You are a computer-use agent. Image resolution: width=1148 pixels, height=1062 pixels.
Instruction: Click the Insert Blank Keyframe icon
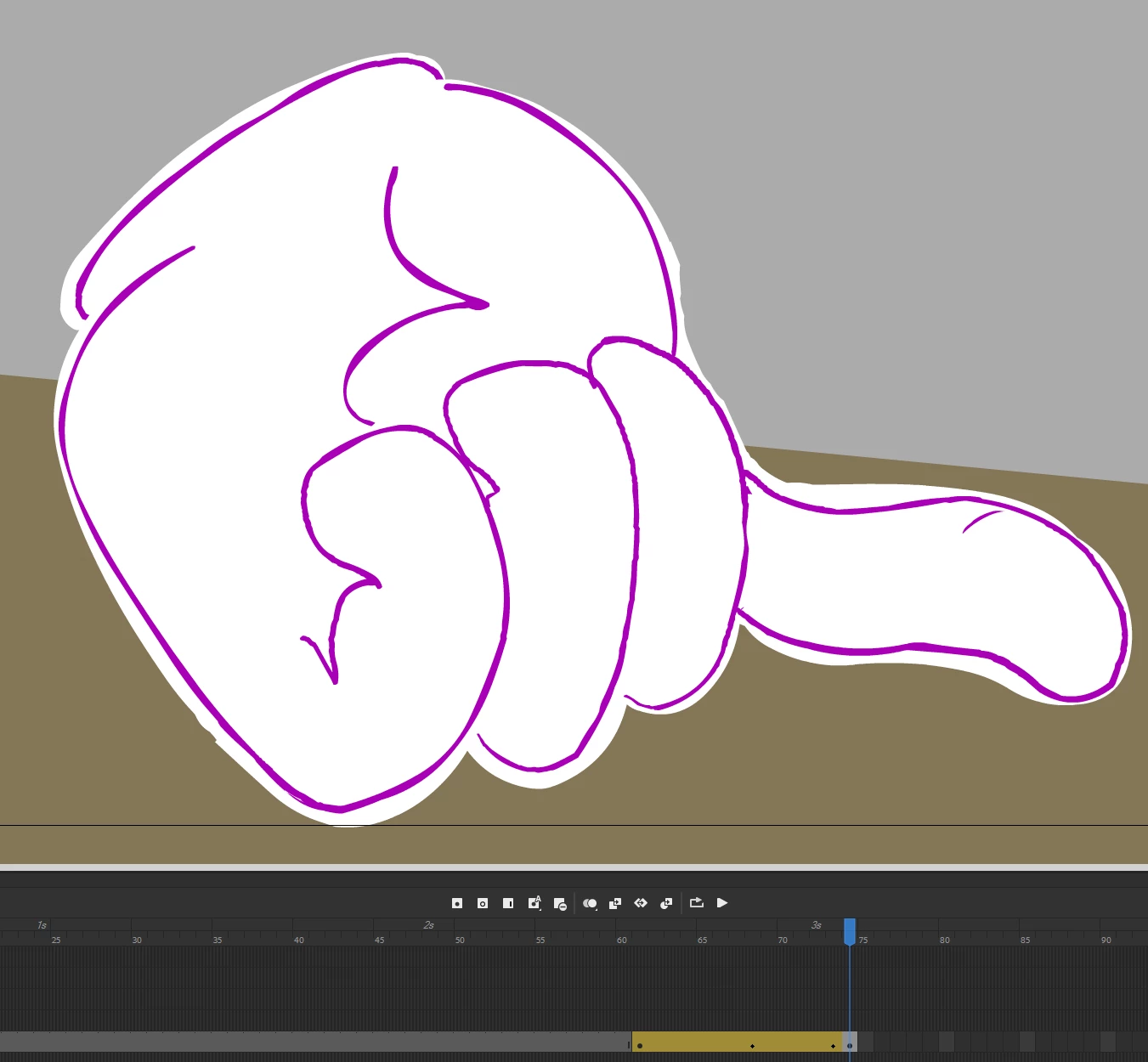click(x=483, y=903)
